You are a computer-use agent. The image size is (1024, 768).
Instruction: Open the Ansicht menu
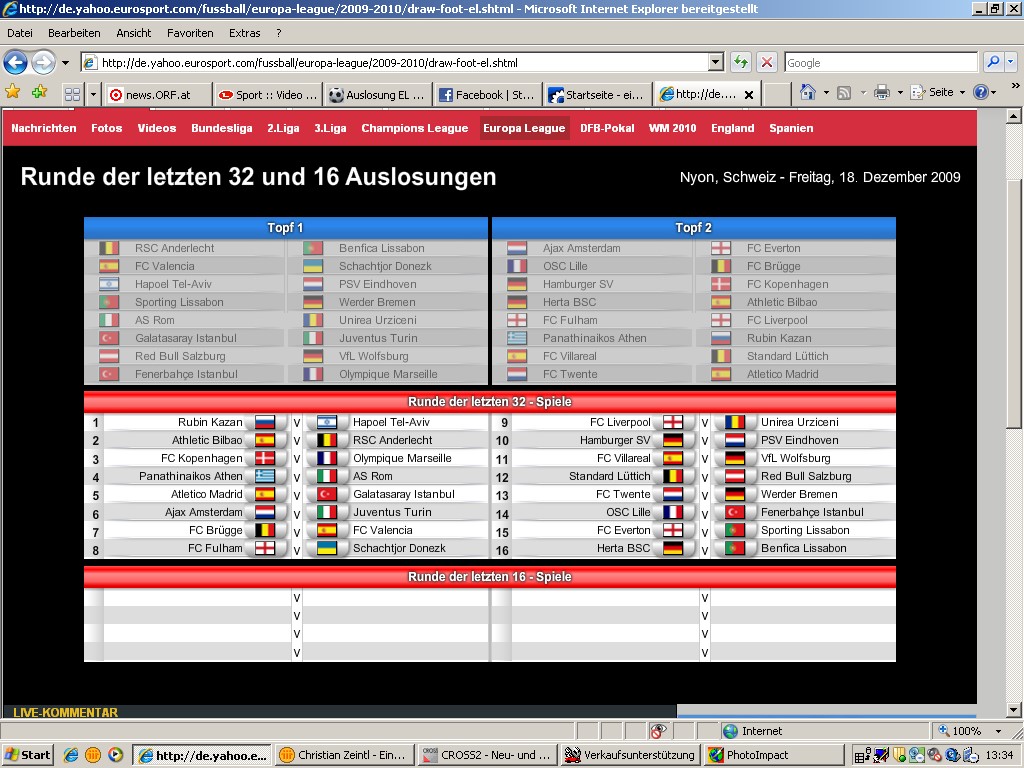[x=134, y=33]
